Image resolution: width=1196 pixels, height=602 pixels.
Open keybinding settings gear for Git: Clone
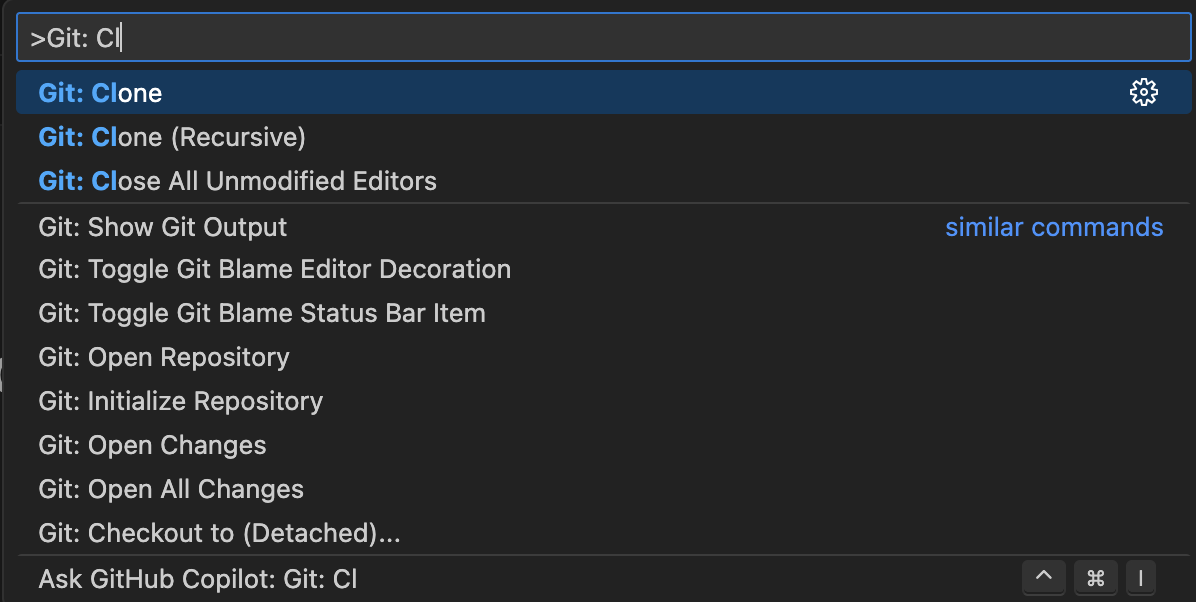point(1144,91)
